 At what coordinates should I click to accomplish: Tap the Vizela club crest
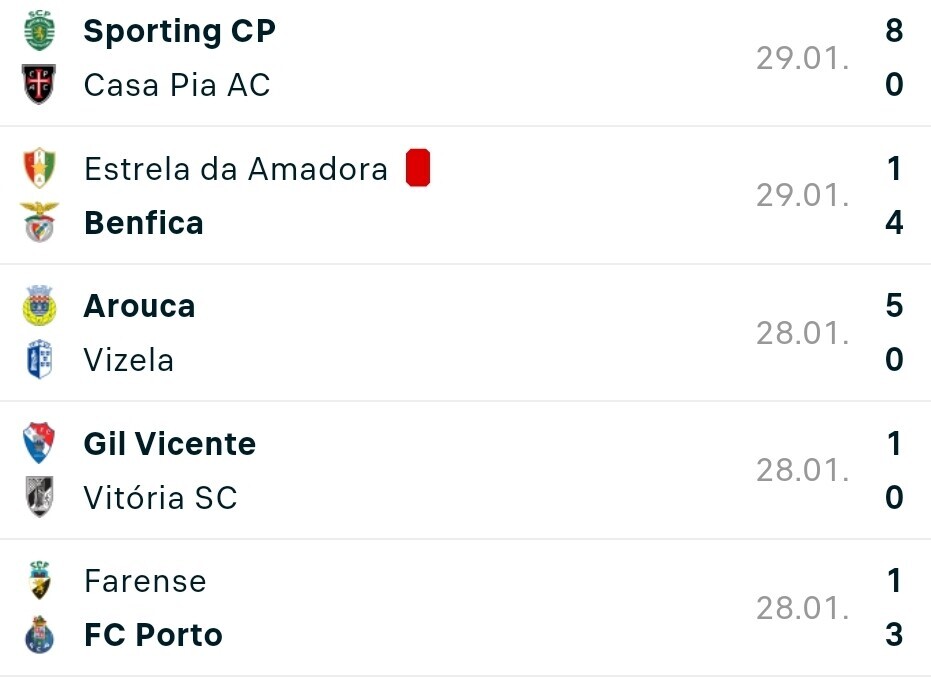coord(39,360)
